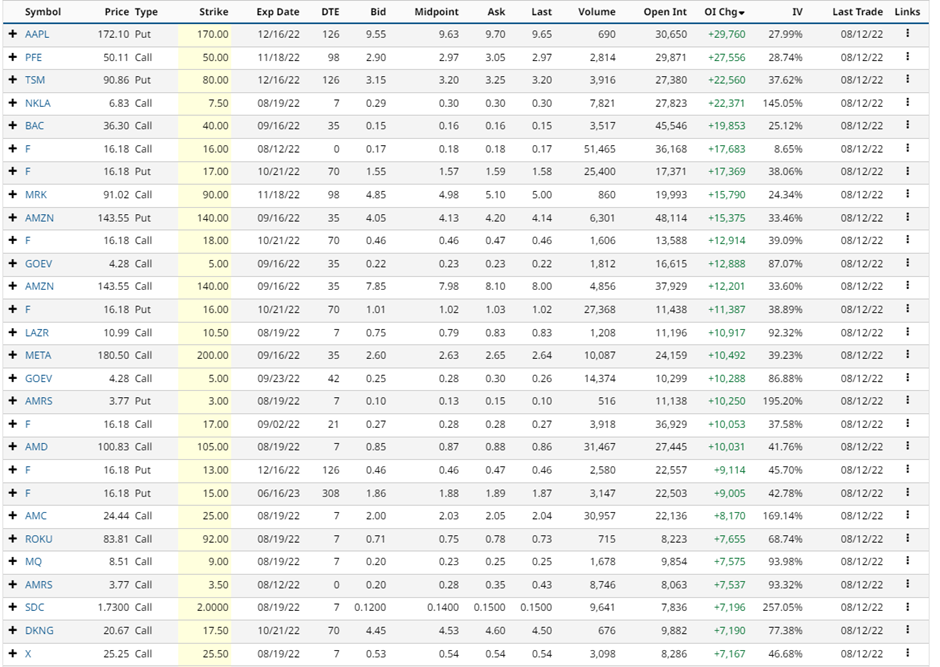Expand the X row with plus icon
940x667 pixels.
point(13,654)
